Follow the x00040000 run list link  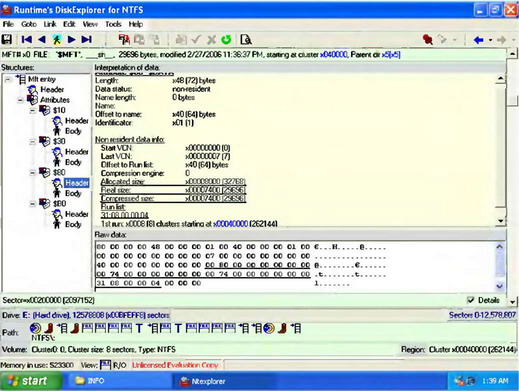[x=231, y=224]
